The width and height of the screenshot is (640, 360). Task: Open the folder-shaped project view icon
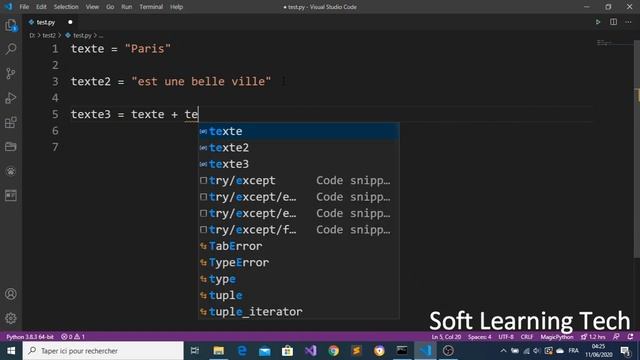11,147
